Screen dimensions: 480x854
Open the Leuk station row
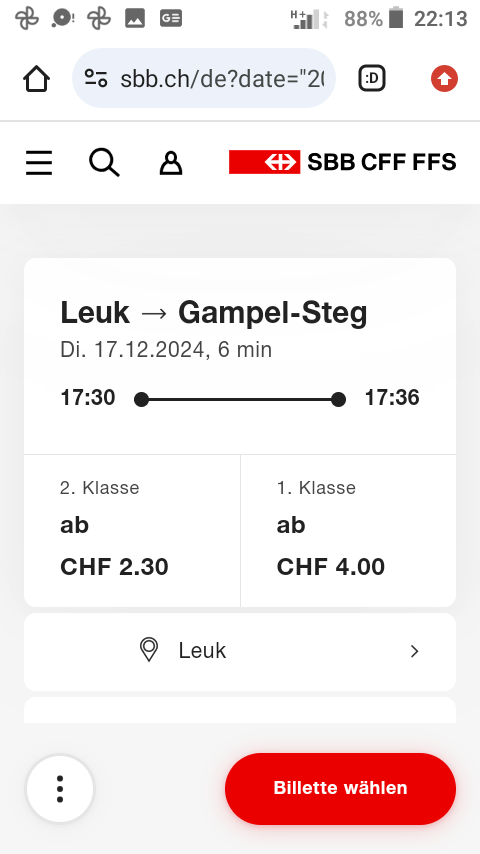240,651
